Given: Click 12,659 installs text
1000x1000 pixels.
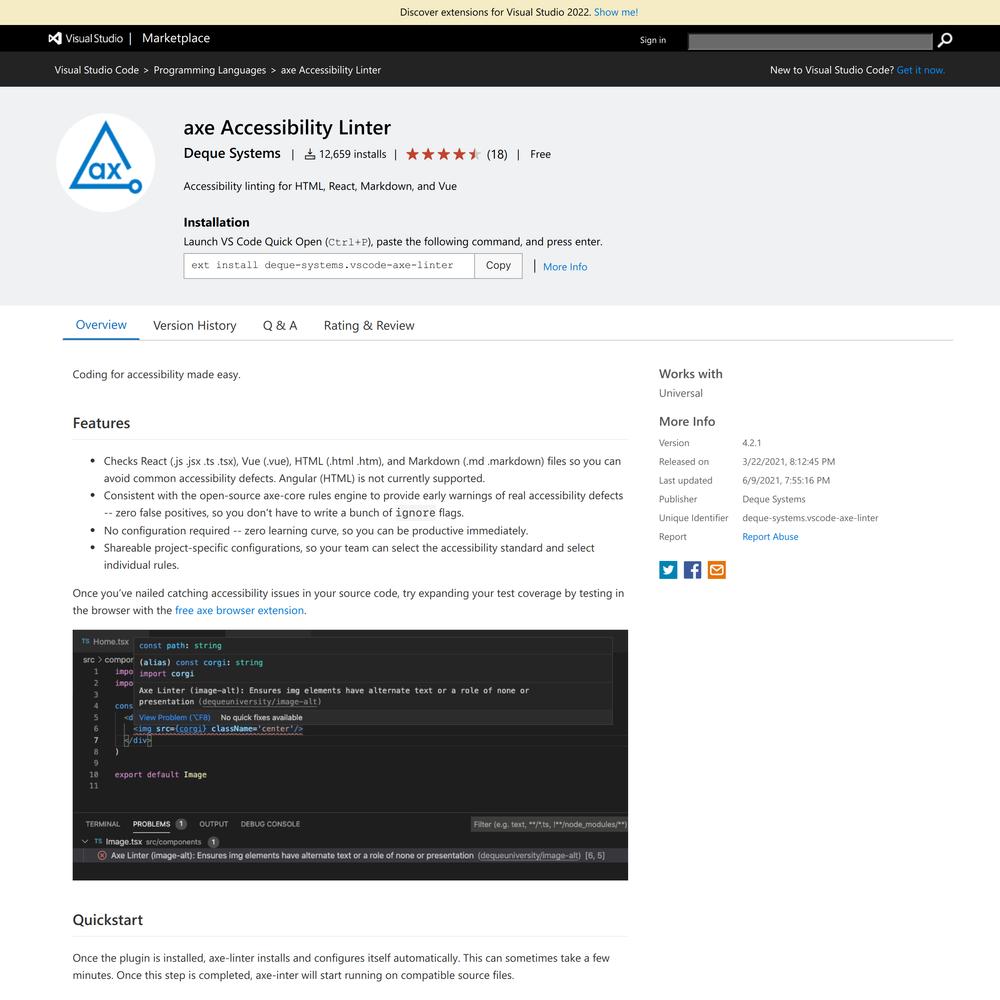Looking at the screenshot, I should [353, 154].
